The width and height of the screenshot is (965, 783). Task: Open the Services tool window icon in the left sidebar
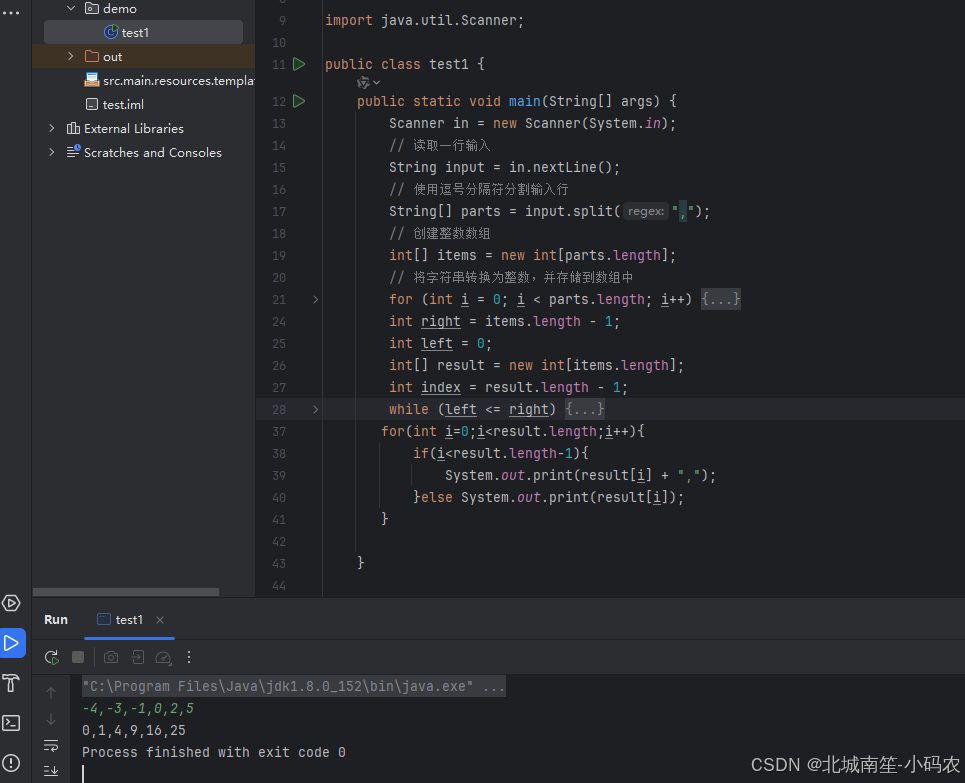(x=12, y=603)
